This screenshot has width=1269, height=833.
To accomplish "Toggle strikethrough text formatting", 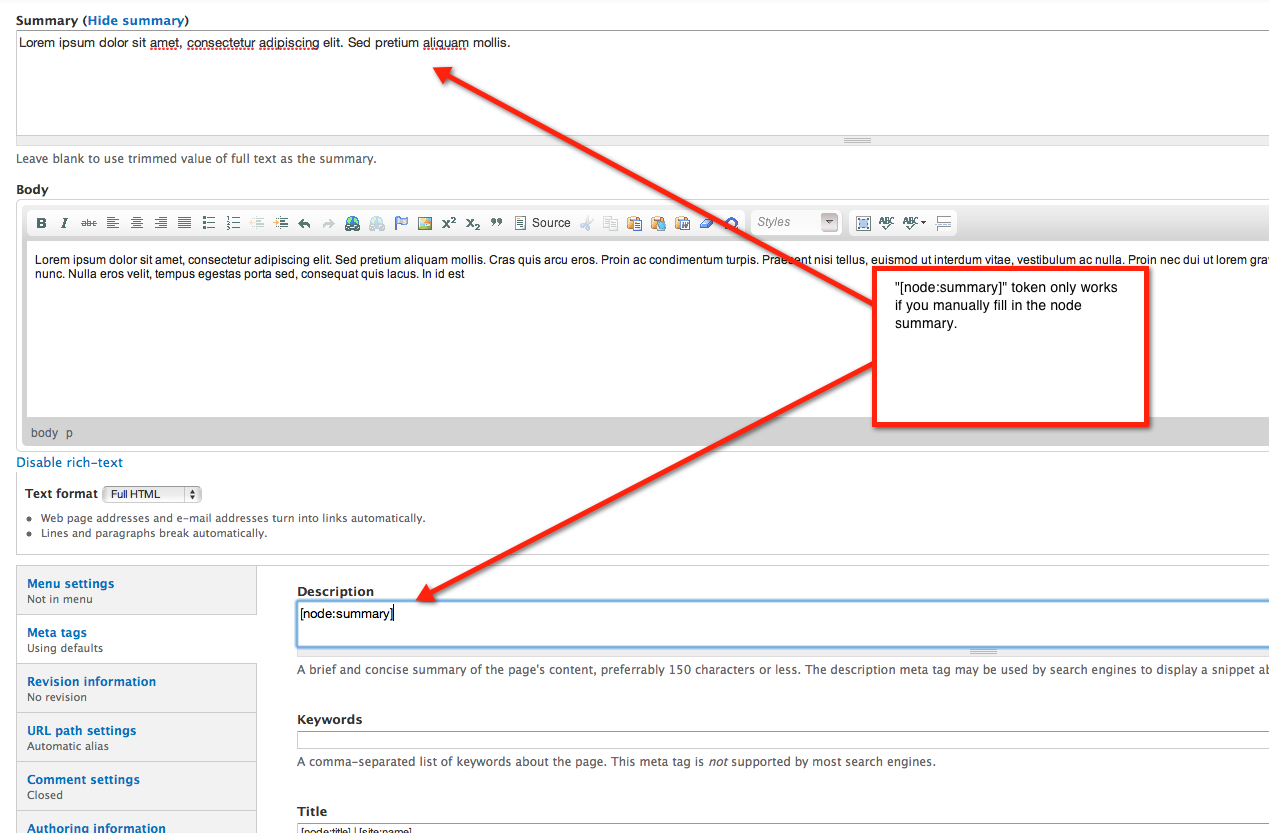I will pyautogui.click(x=89, y=222).
